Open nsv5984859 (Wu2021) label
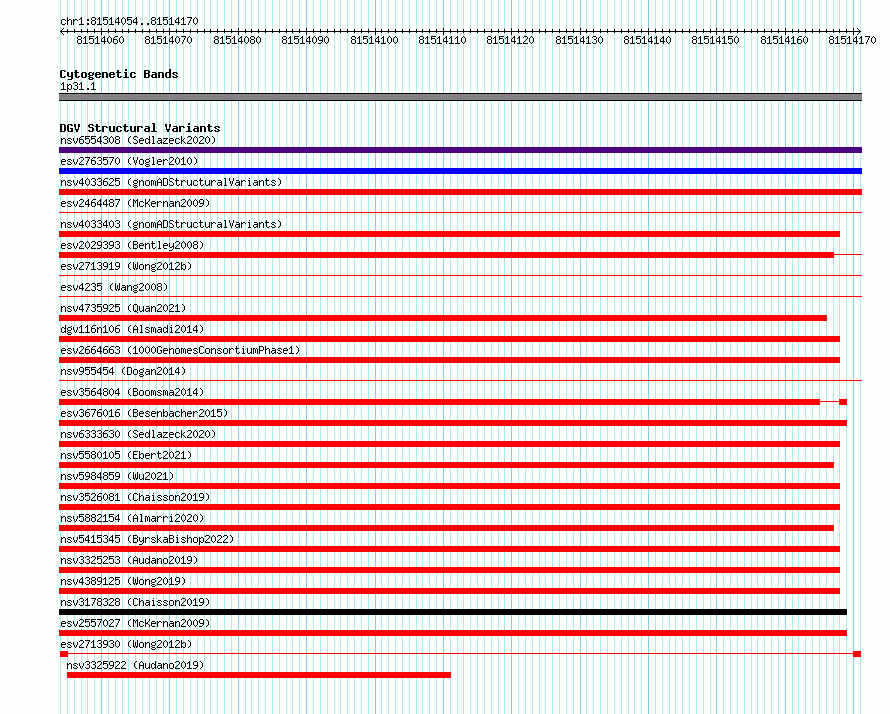 tap(117, 476)
